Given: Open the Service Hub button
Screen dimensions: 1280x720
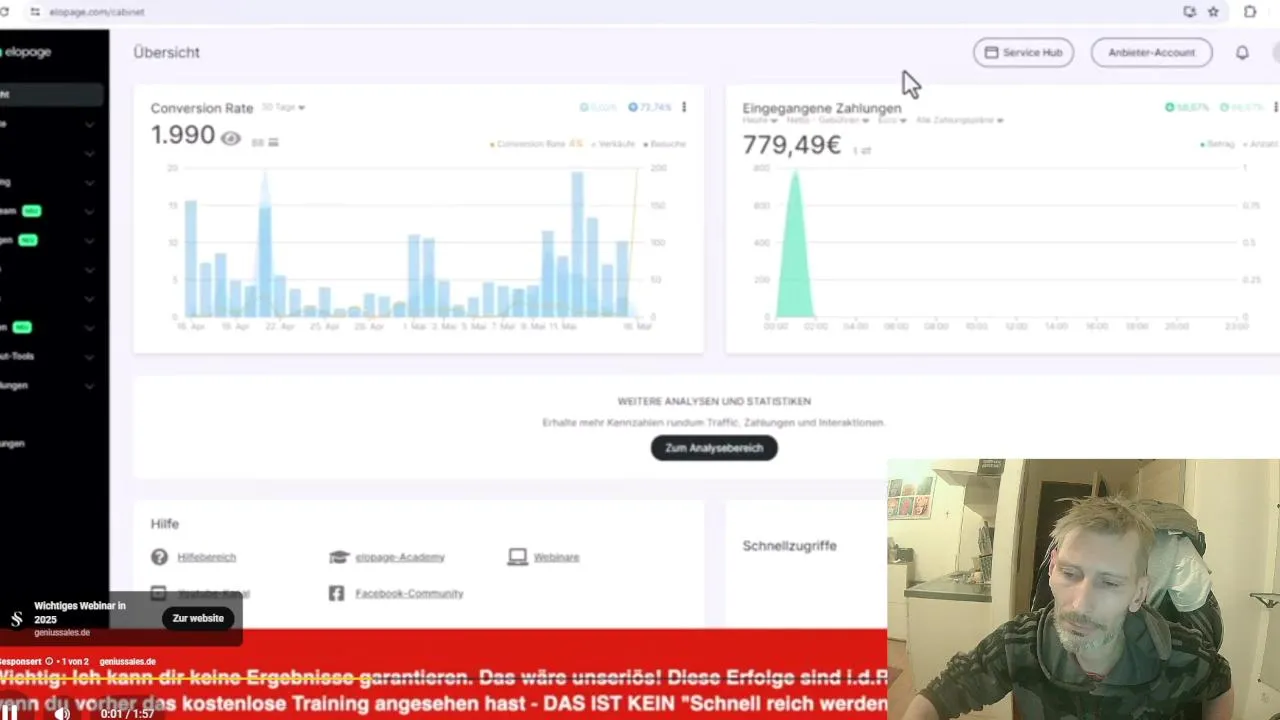Looking at the screenshot, I should point(1023,52).
